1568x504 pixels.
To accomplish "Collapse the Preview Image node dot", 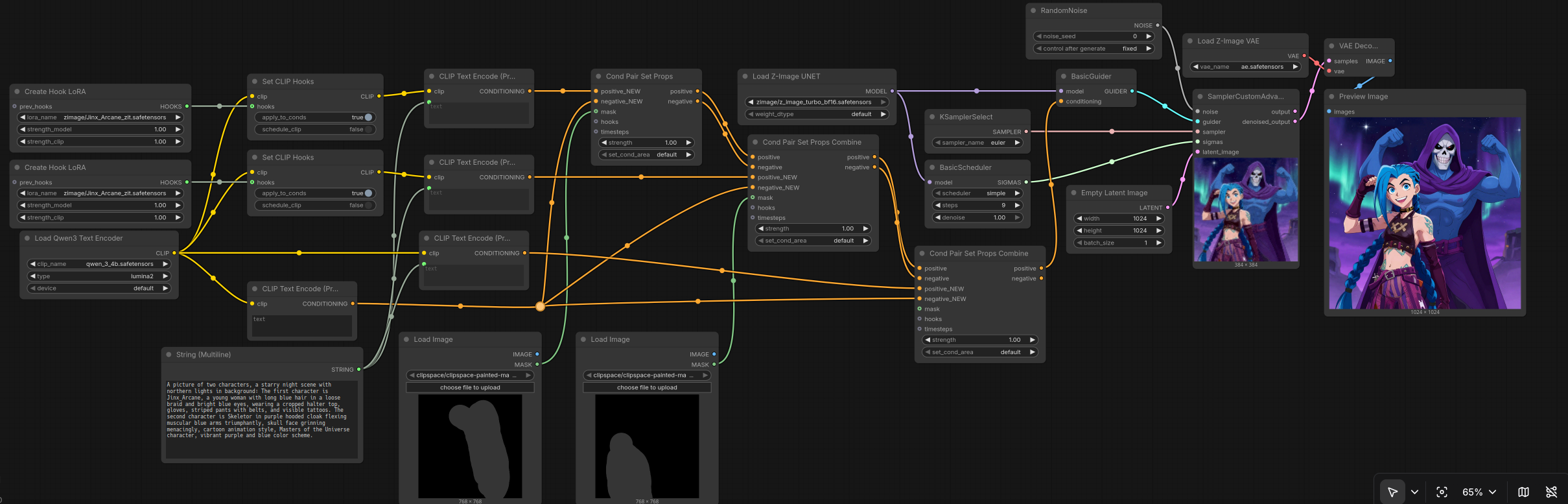I will coord(1332,97).
